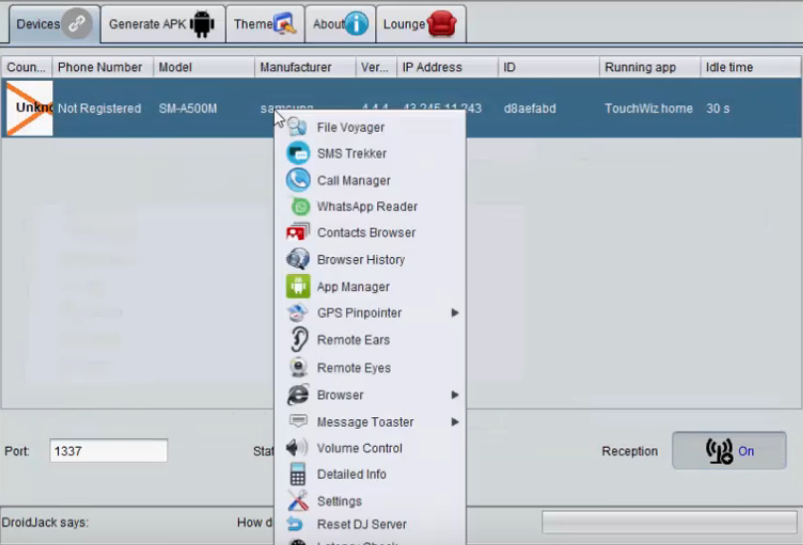Click the progress bar at bottom right
Screen dimensions: 803x545
click(670, 522)
